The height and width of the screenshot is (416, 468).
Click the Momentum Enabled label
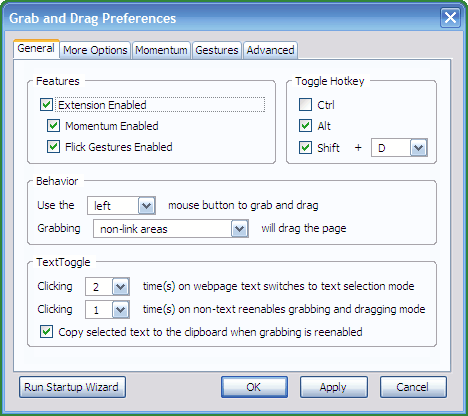pyautogui.click(x=112, y=126)
